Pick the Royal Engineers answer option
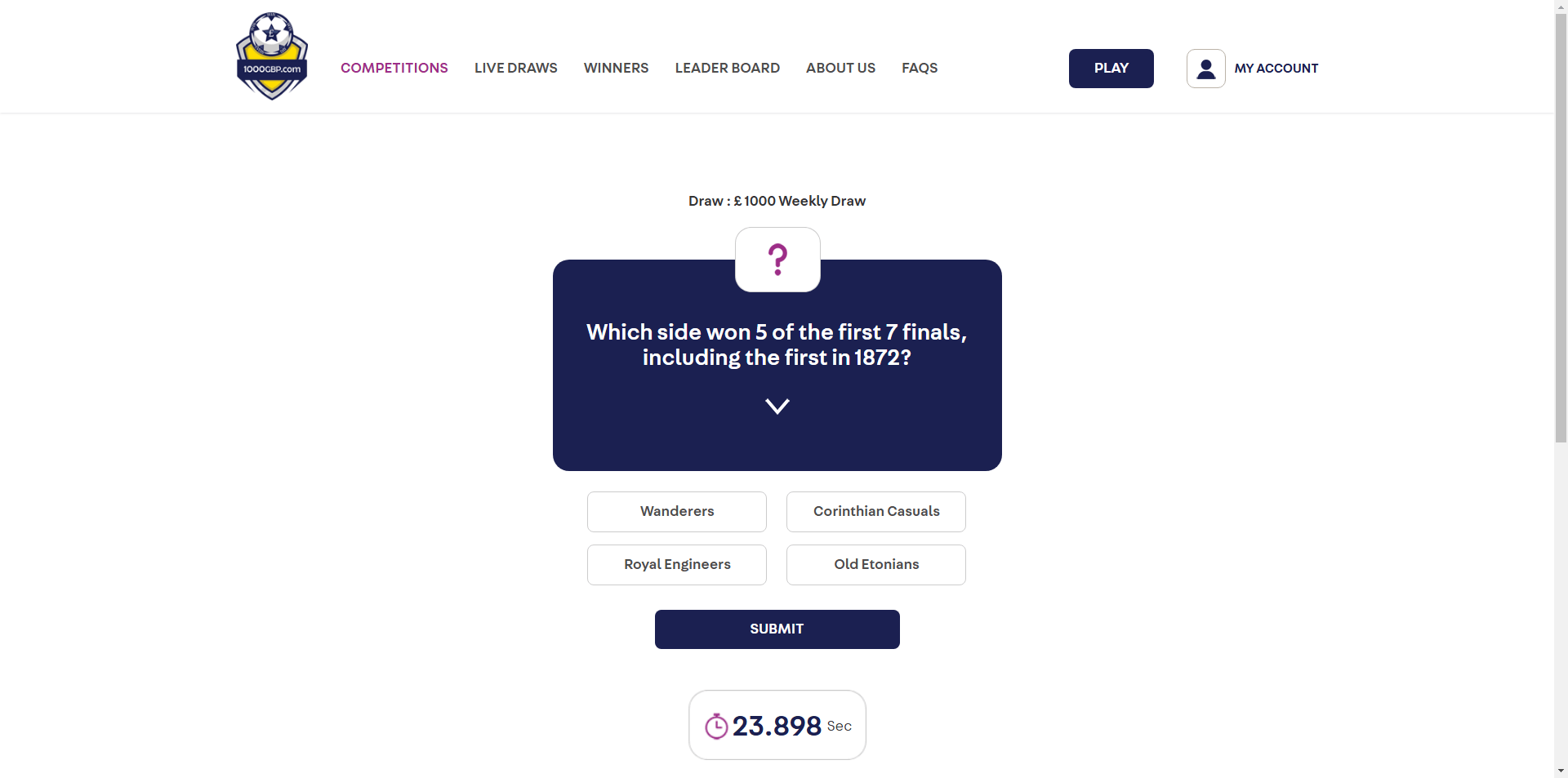The height and width of the screenshot is (778, 1568). pyautogui.click(x=676, y=565)
